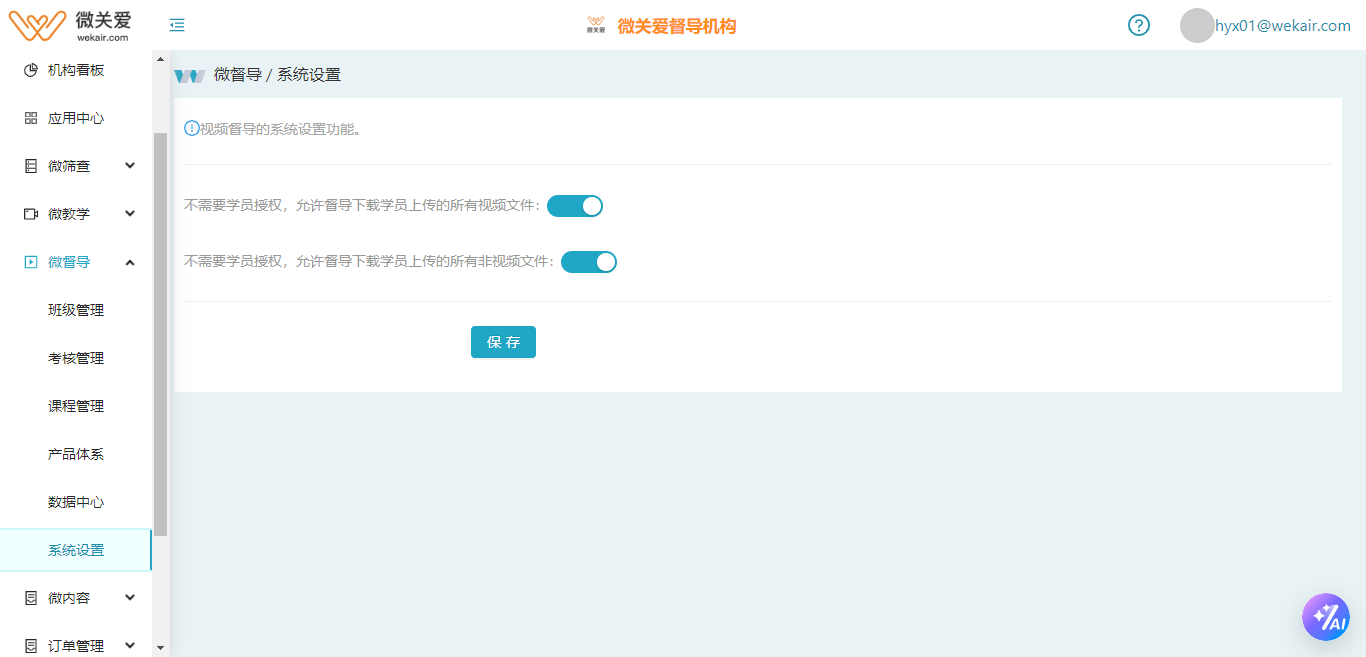Go to 考核管理 menu item
Viewport: 1366px width, 657px height.
pos(76,358)
